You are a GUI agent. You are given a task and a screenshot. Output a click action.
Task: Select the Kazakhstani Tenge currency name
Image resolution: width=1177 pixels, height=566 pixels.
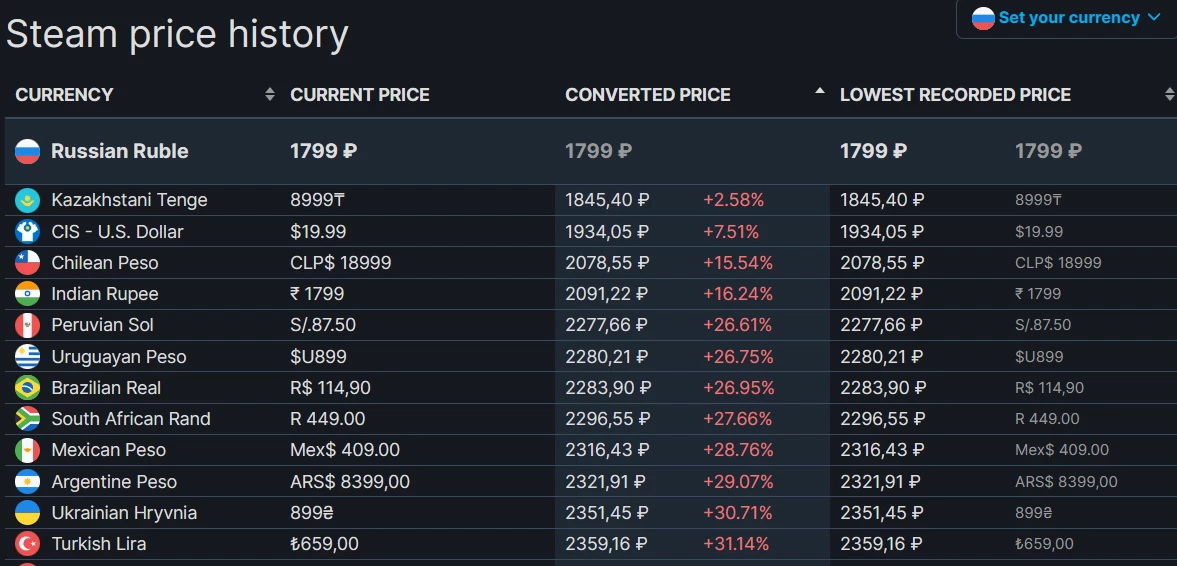[x=129, y=200]
